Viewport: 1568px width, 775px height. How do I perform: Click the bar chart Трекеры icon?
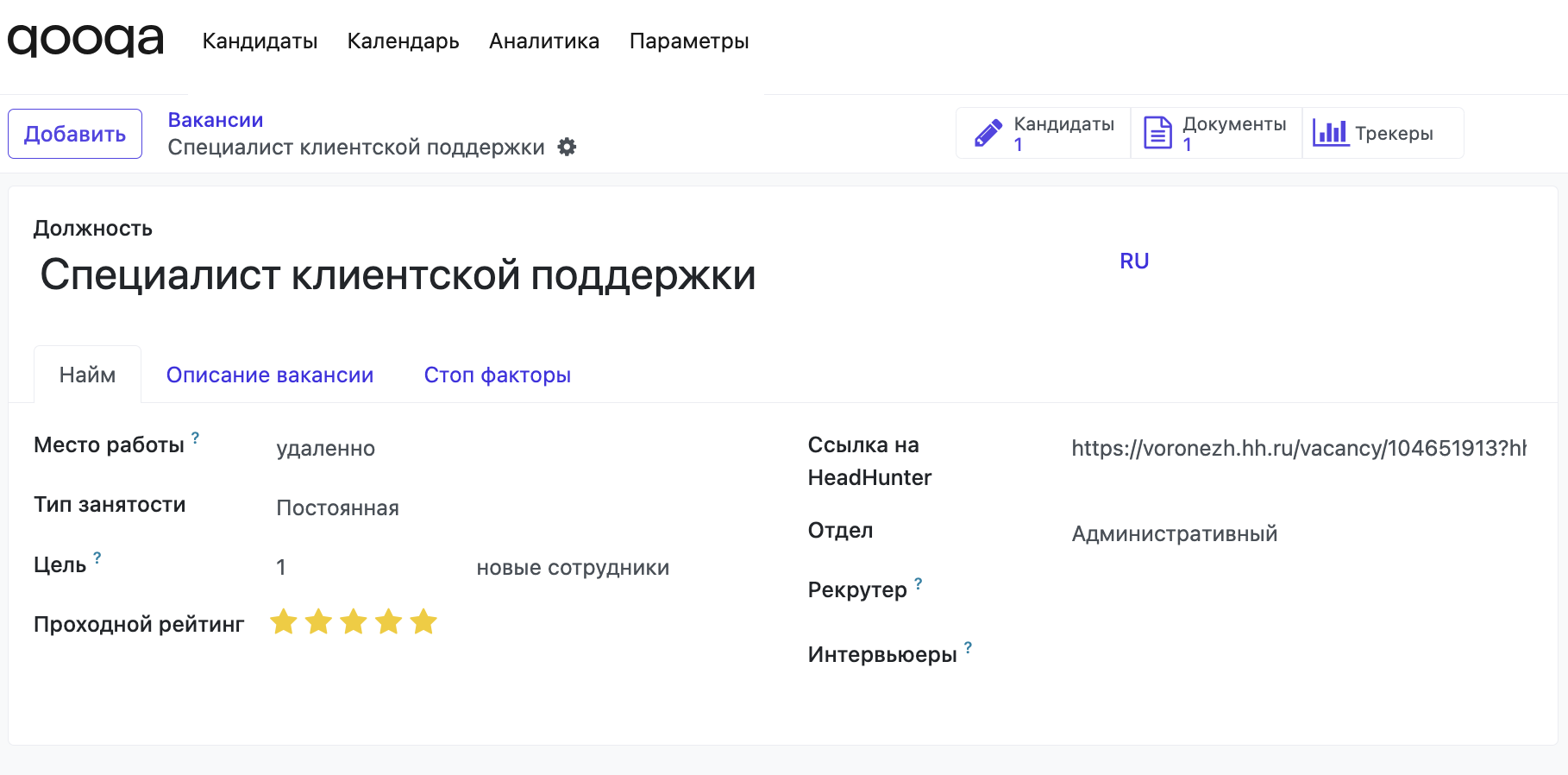(1330, 133)
